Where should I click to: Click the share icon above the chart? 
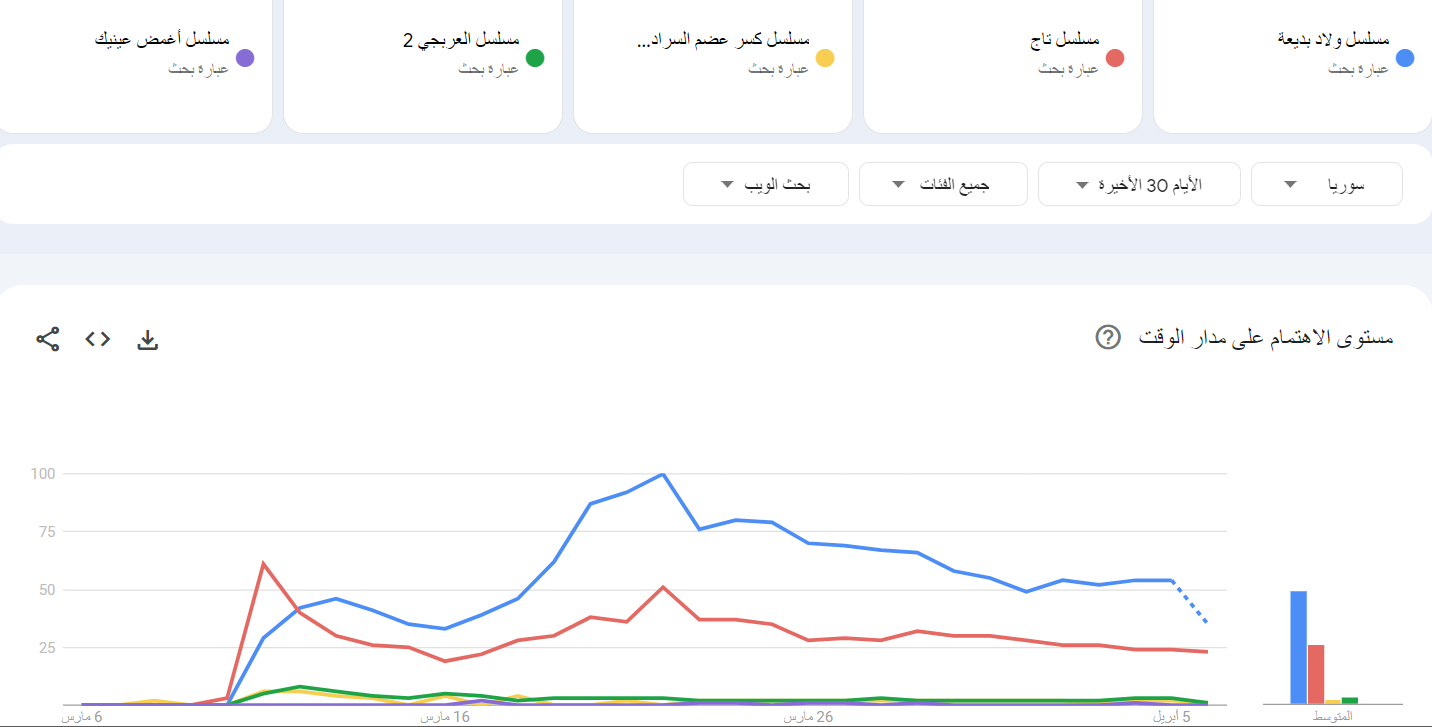point(48,339)
